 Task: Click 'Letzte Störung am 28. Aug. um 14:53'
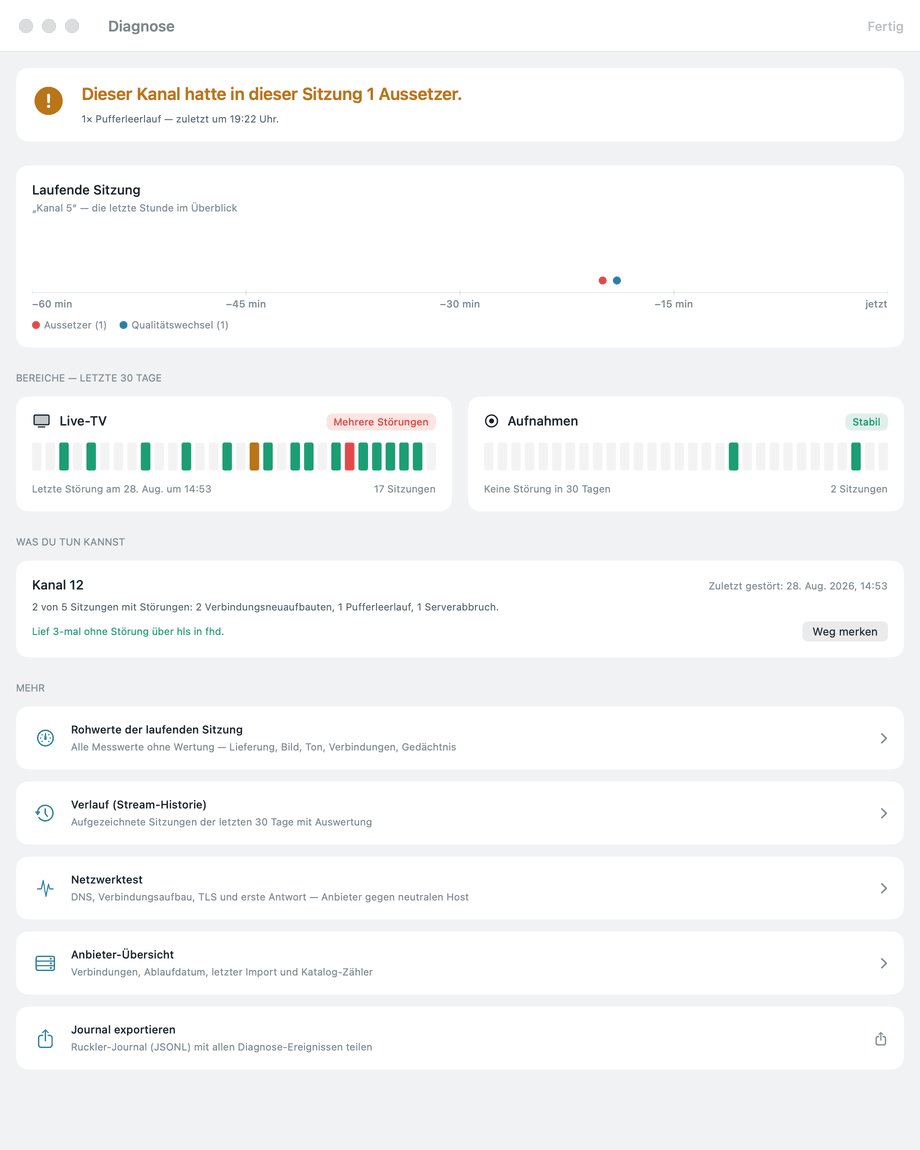point(122,489)
